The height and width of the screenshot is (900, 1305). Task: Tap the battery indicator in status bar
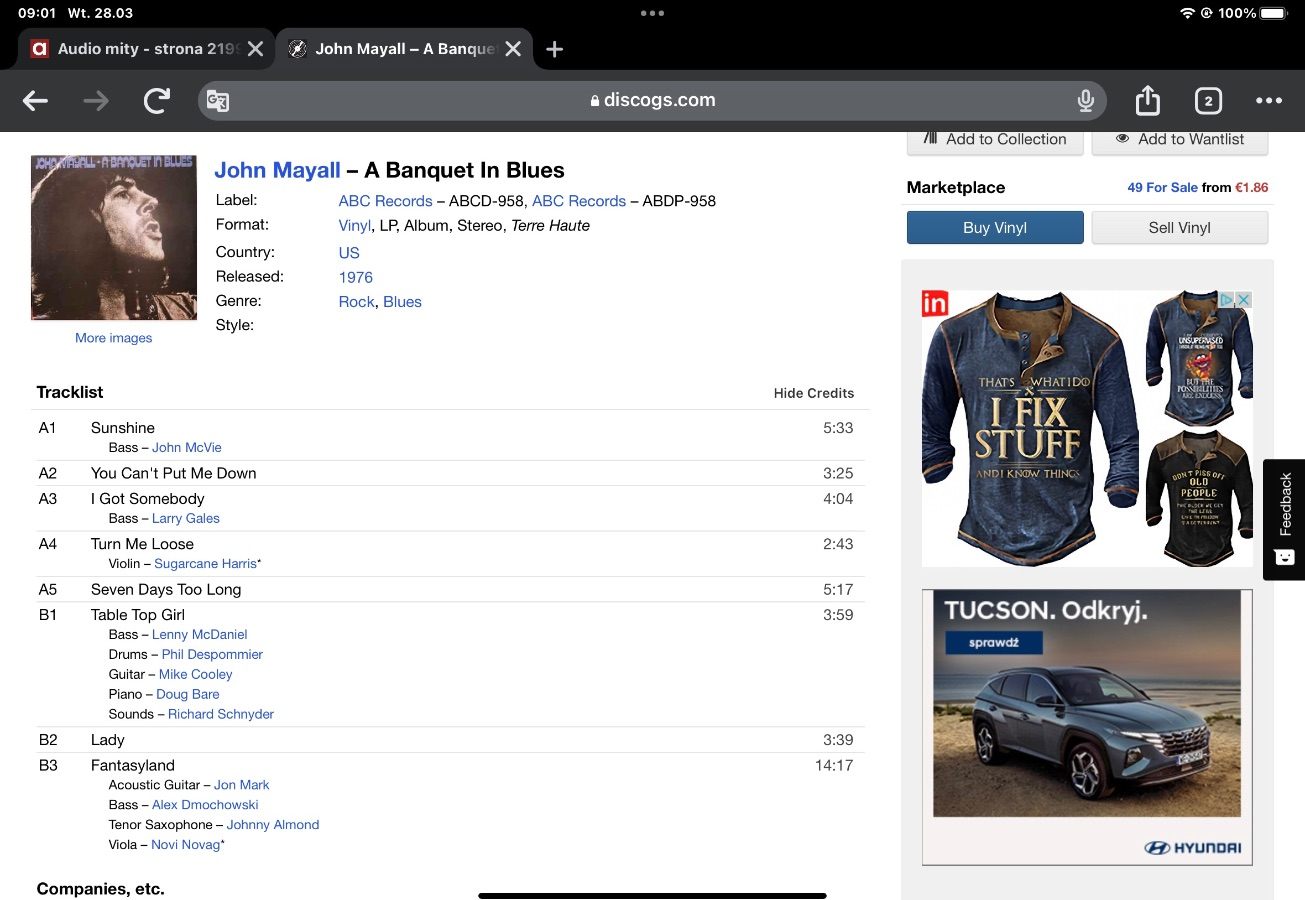click(x=1274, y=13)
